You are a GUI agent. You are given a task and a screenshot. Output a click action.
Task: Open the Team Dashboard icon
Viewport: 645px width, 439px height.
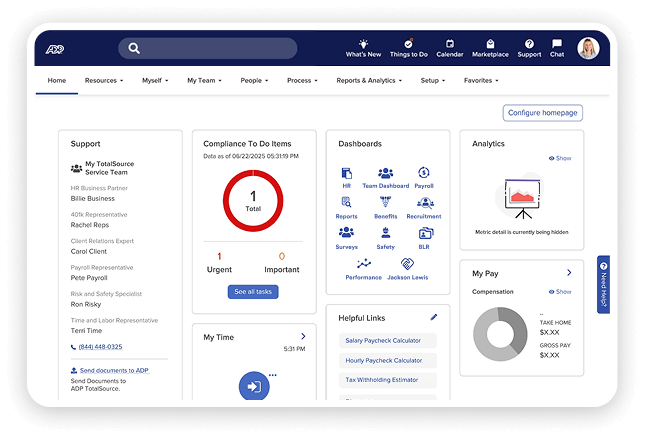point(385,173)
